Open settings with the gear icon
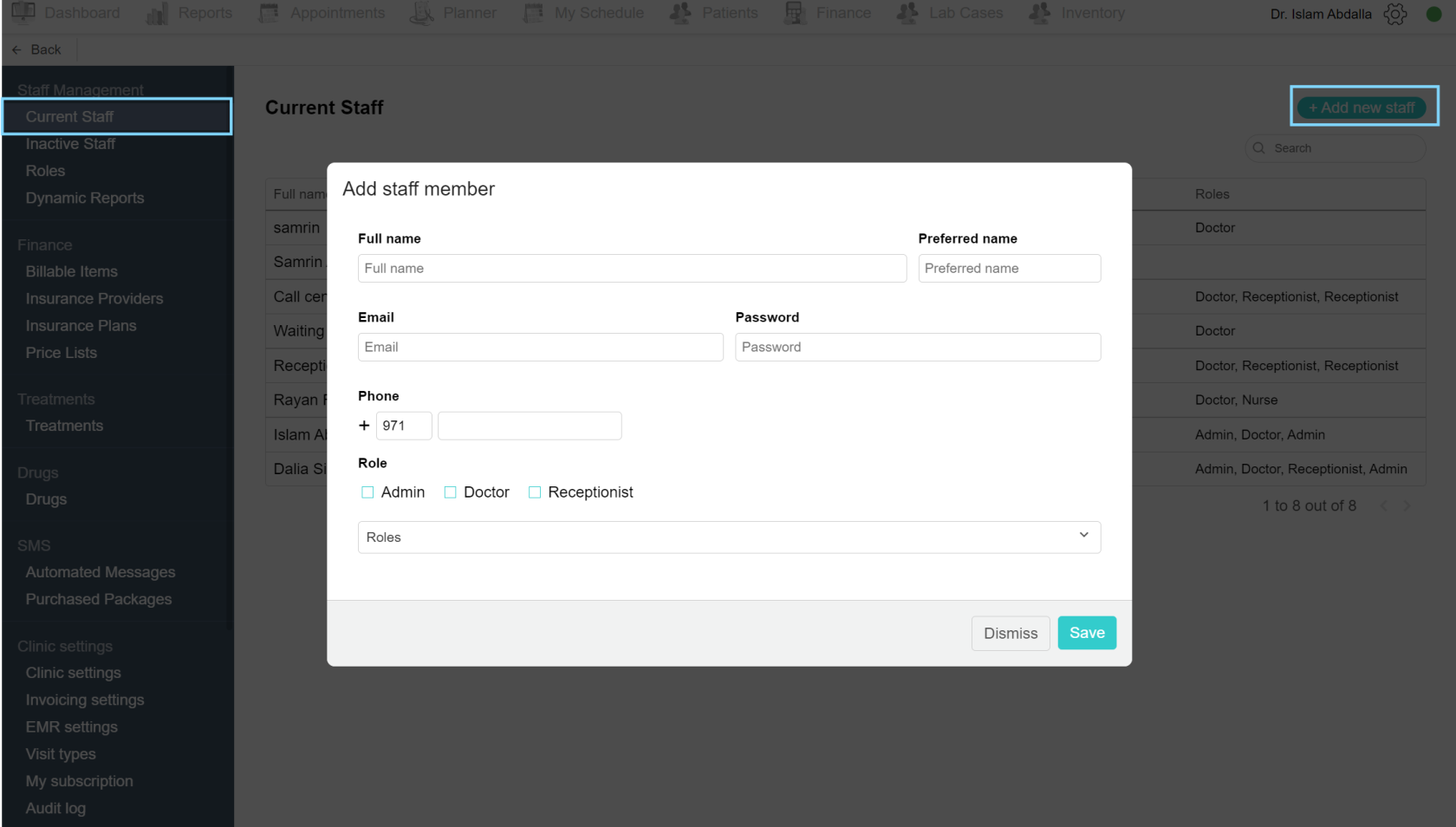This screenshot has width=1456, height=827. 1395,14
